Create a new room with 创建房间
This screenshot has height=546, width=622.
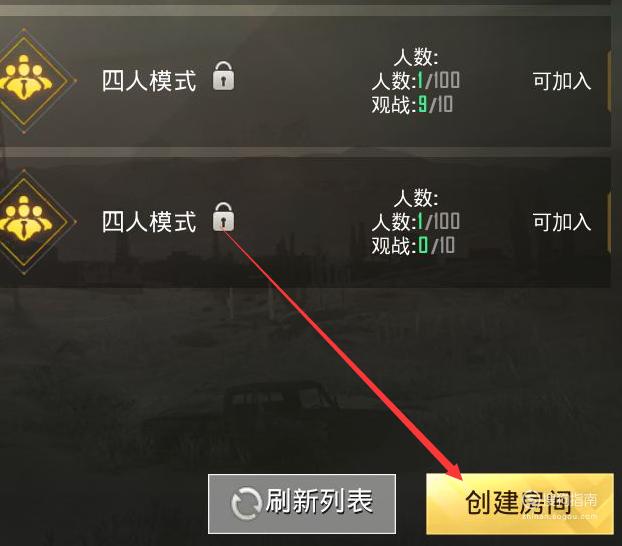520,504
